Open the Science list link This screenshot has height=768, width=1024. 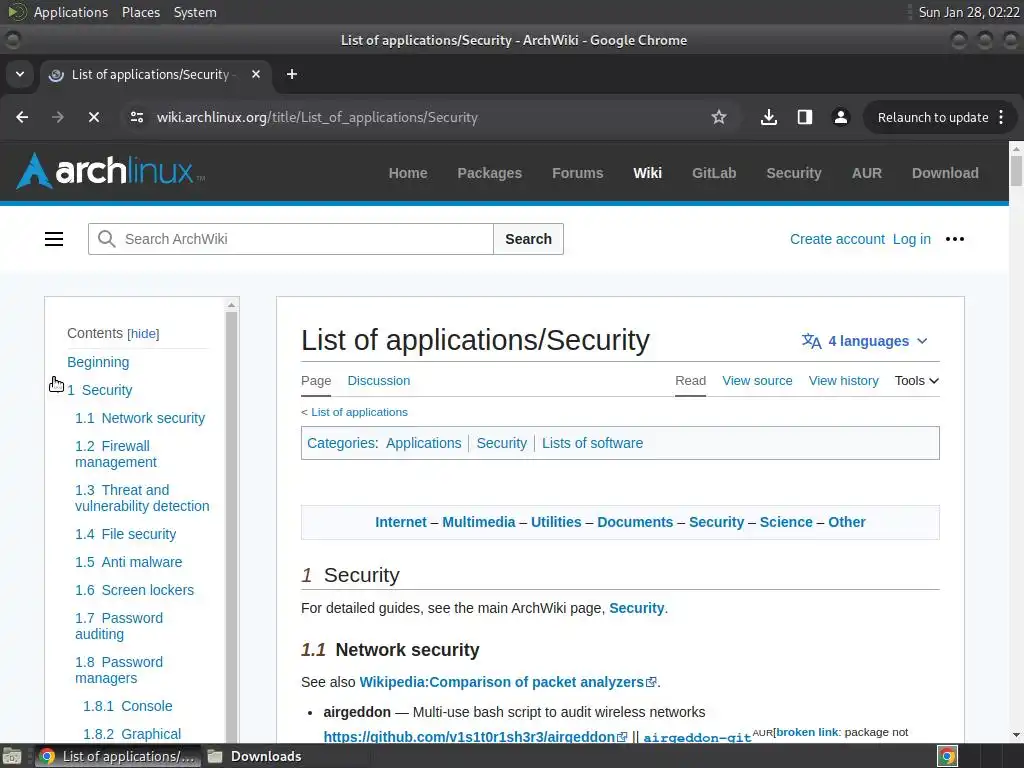click(786, 522)
